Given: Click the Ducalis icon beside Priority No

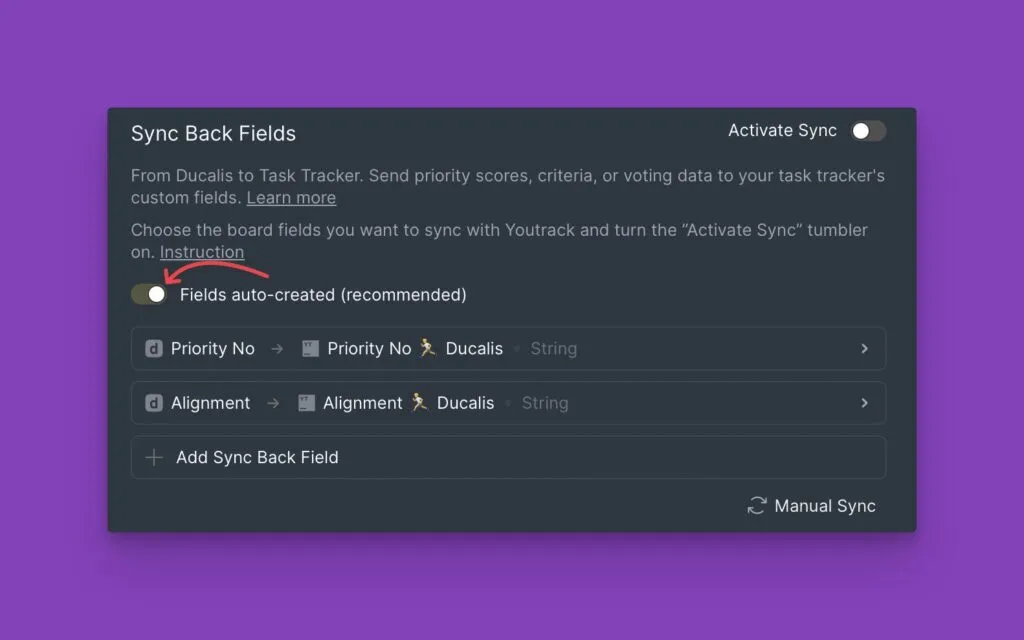Looking at the screenshot, I should (154, 349).
